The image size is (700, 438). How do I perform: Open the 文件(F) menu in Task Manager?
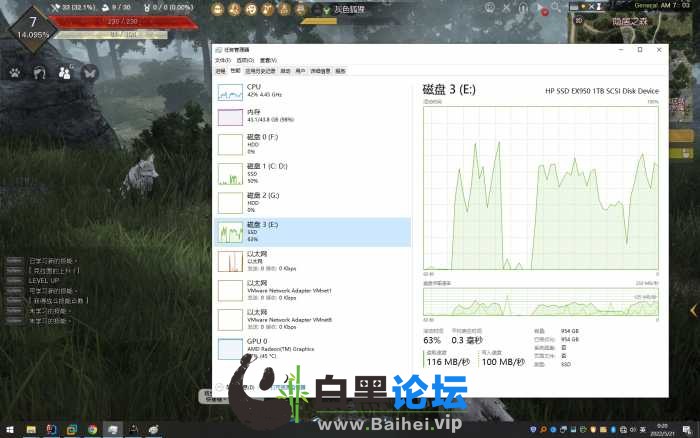click(223, 60)
